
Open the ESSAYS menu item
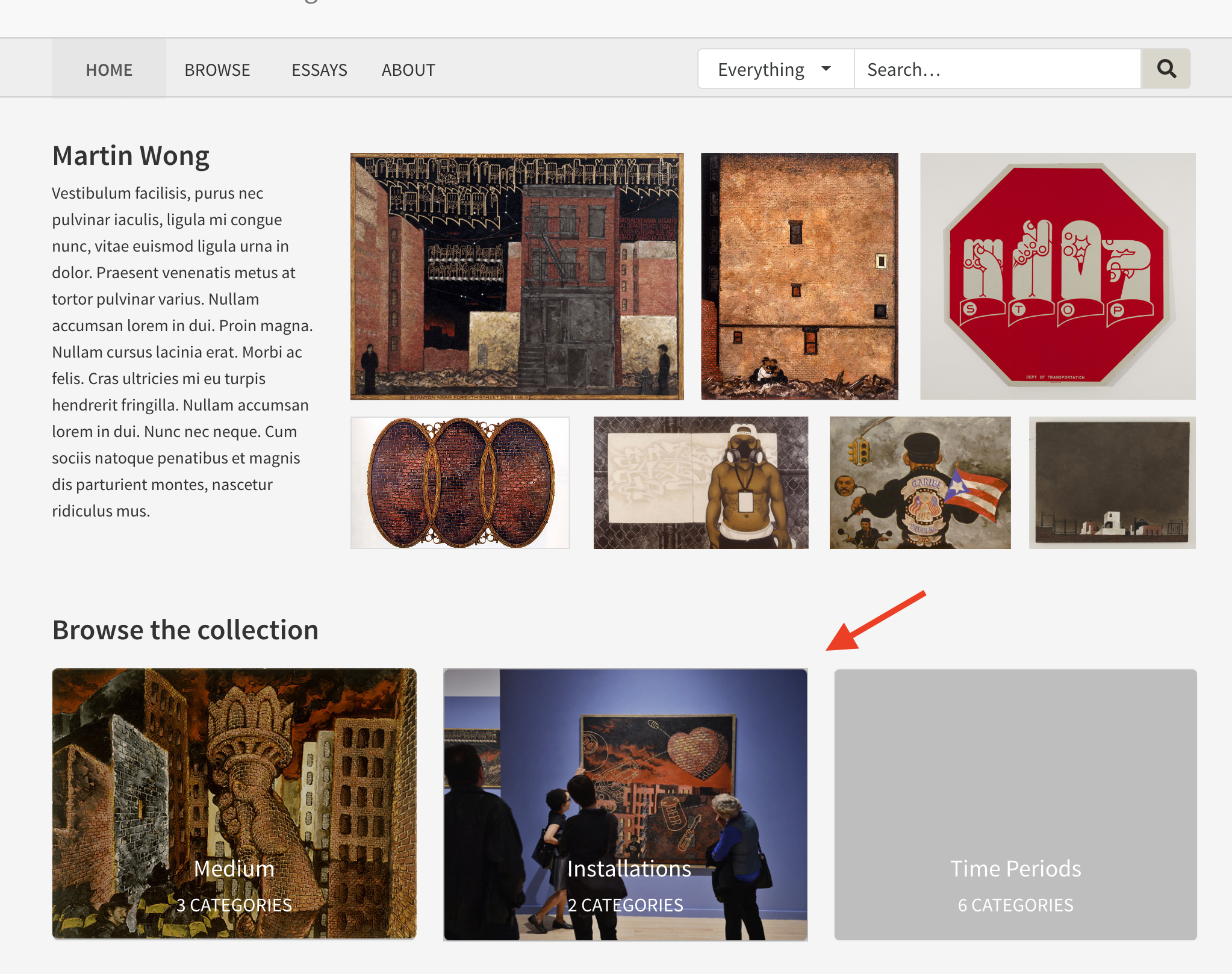click(319, 69)
